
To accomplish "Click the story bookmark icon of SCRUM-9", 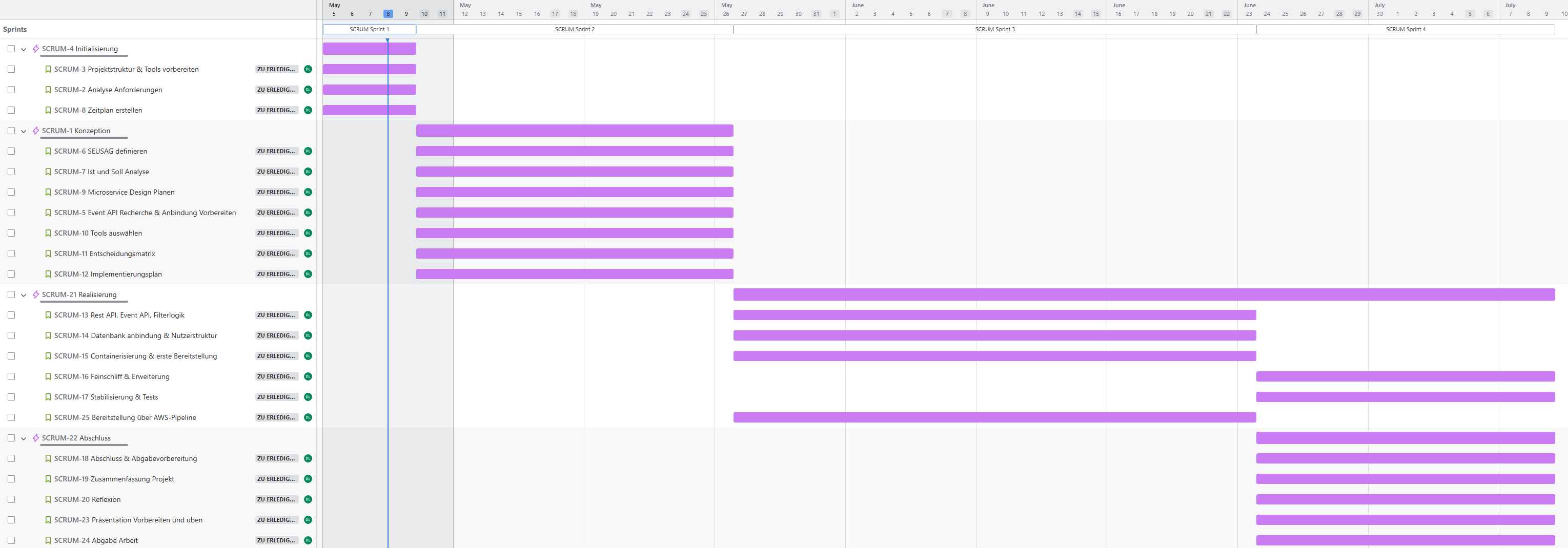I will [x=48, y=192].
